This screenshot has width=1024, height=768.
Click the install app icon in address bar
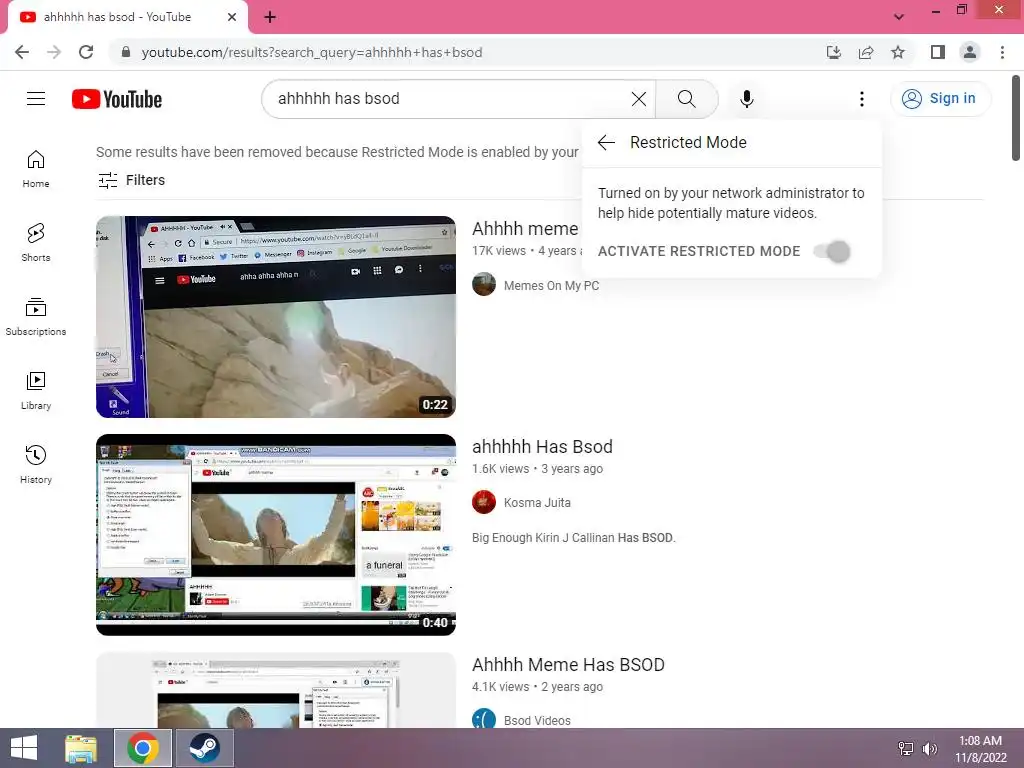click(834, 52)
